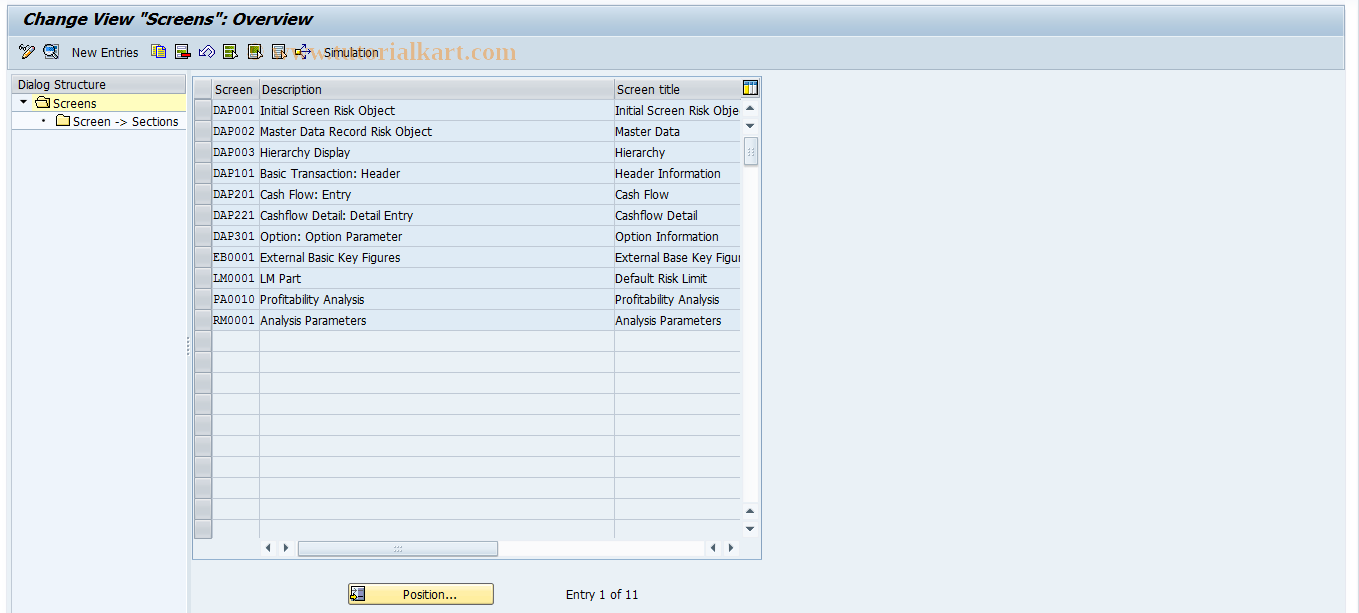Click the Screen title column header

click(677, 89)
